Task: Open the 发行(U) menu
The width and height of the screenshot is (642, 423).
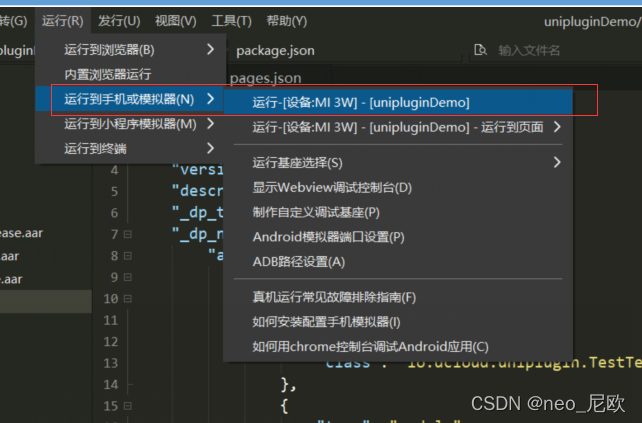Action: point(119,20)
